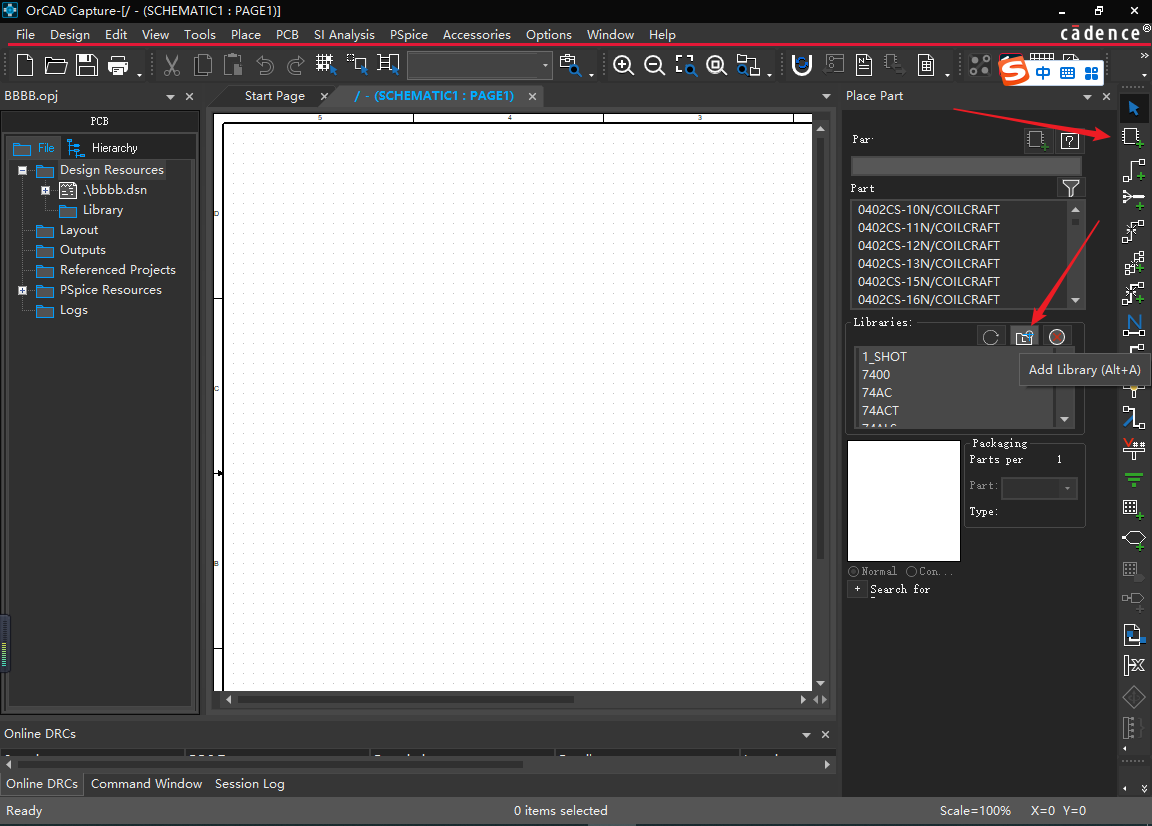The width and height of the screenshot is (1152, 826).
Task: Click the Add Library icon
Action: [x=1024, y=337]
